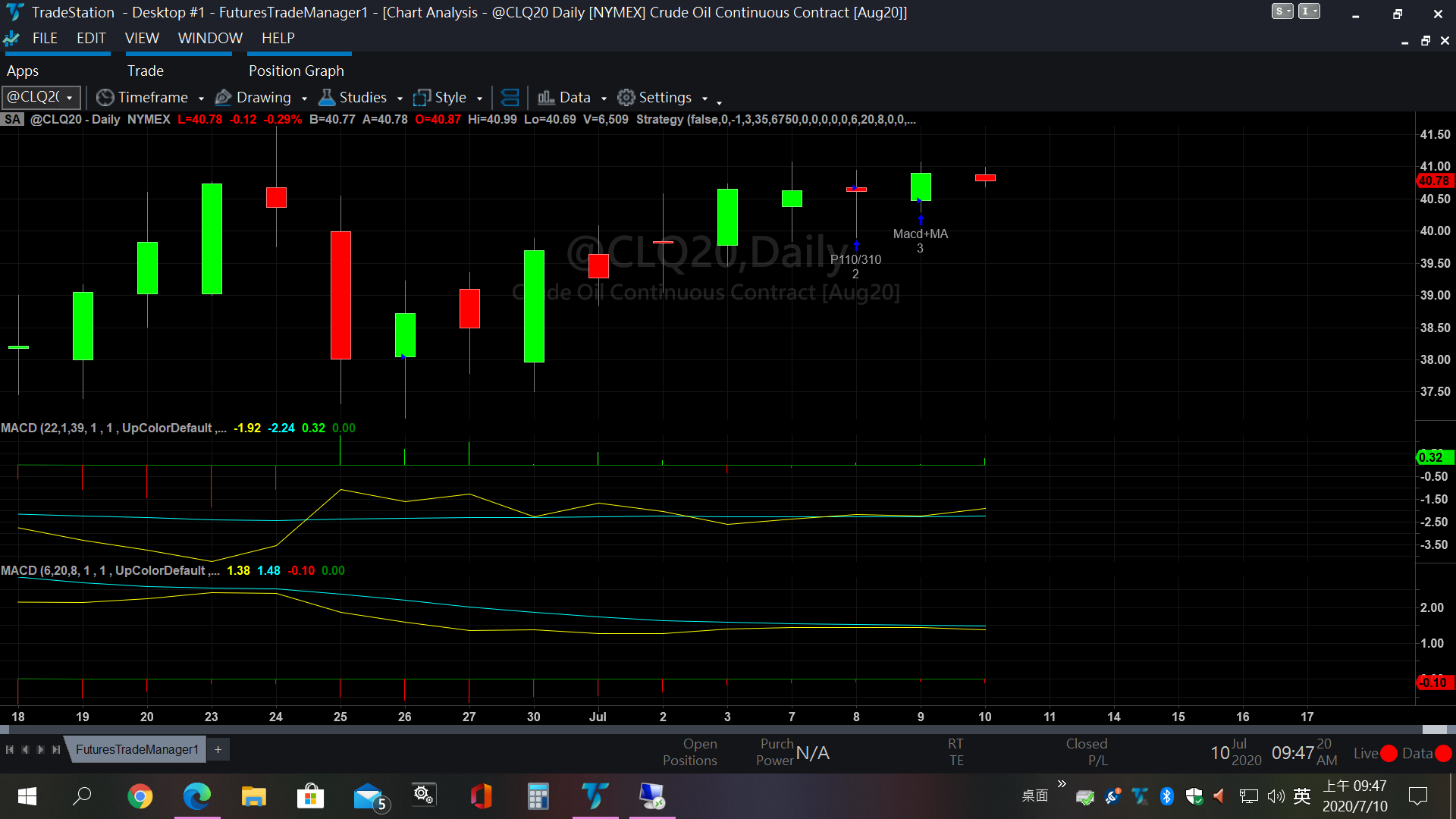Screen dimensions: 1456x819
Task: Open the WINDOW menu
Action: coord(210,38)
